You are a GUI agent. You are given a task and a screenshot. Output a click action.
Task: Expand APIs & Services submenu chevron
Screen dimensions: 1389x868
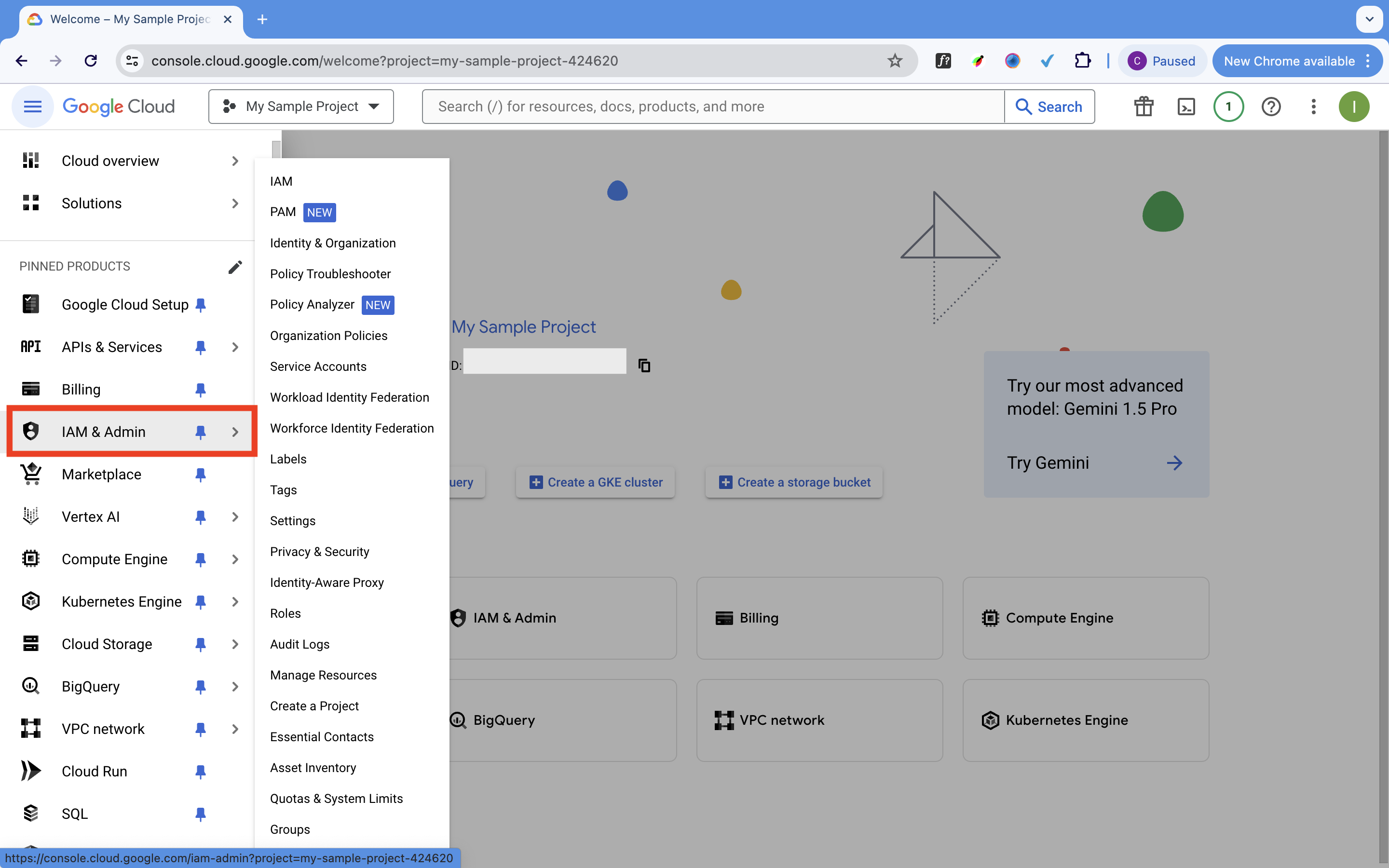point(235,347)
